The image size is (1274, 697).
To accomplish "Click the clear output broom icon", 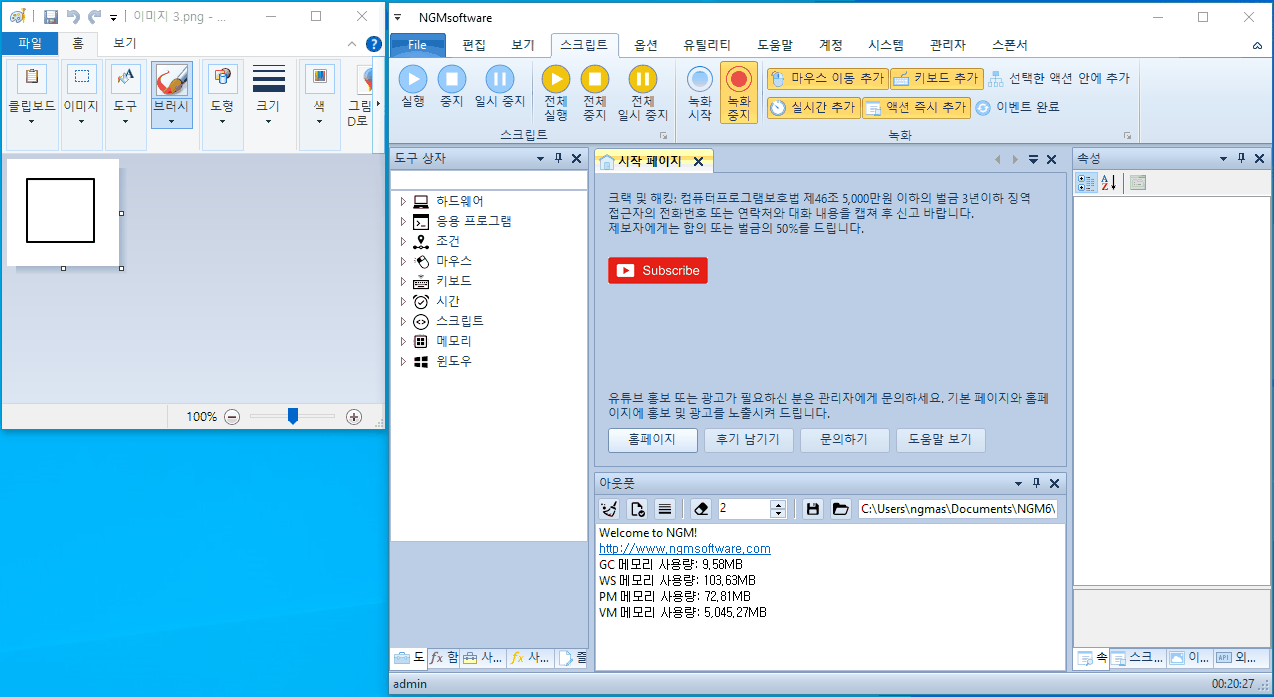I will tap(610, 509).
